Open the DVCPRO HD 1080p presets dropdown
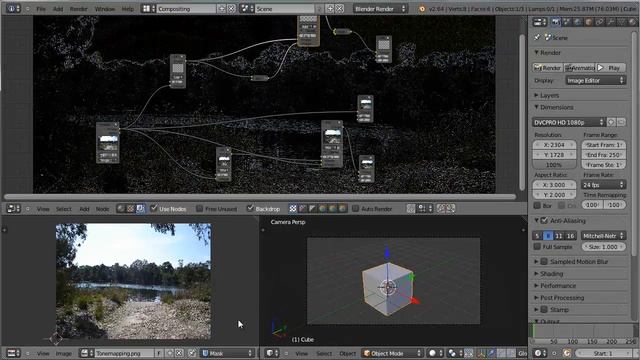Image resolution: width=640 pixels, height=360 pixels. coord(569,122)
